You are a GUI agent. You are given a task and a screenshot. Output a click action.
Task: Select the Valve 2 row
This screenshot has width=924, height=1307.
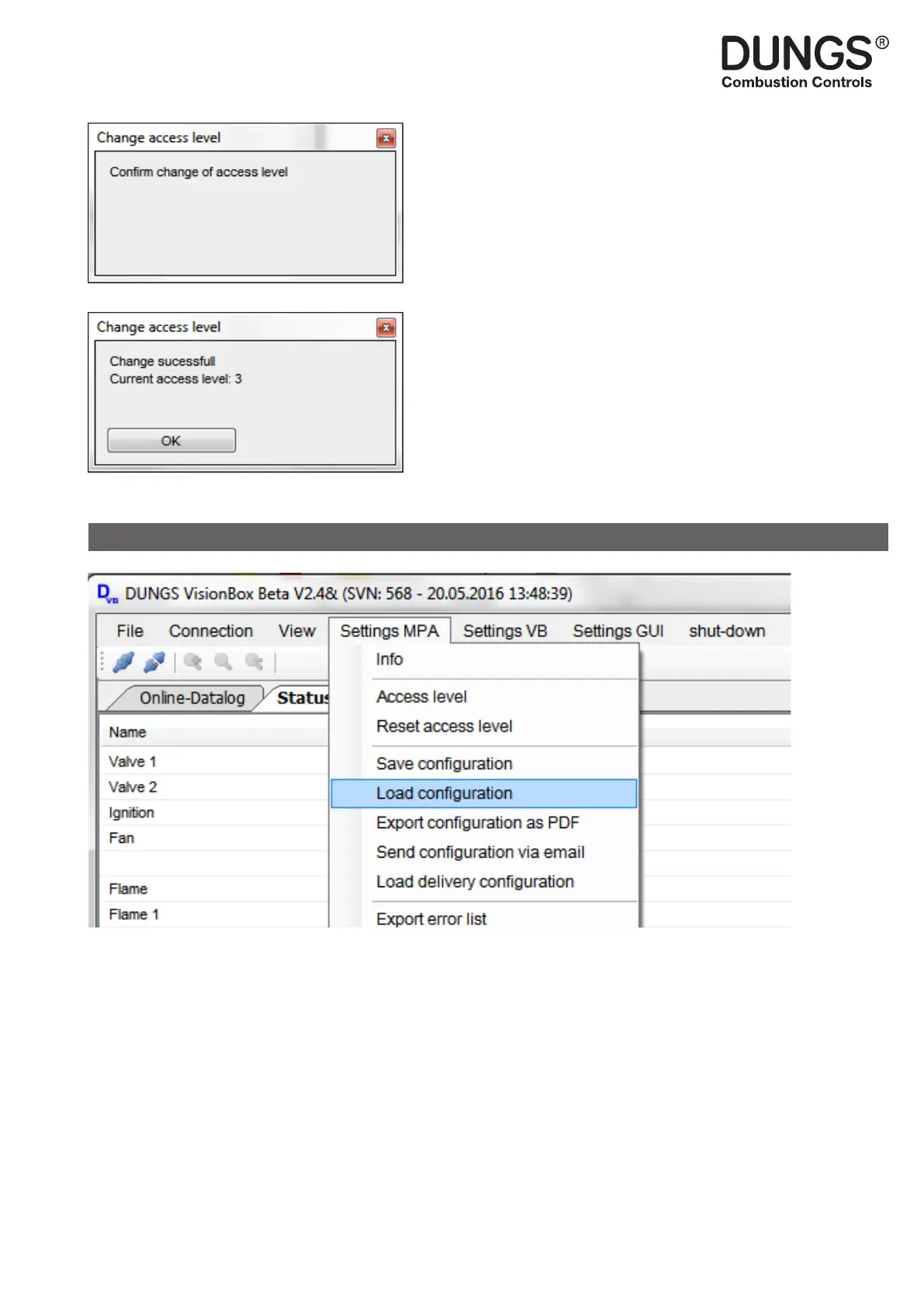(214, 787)
